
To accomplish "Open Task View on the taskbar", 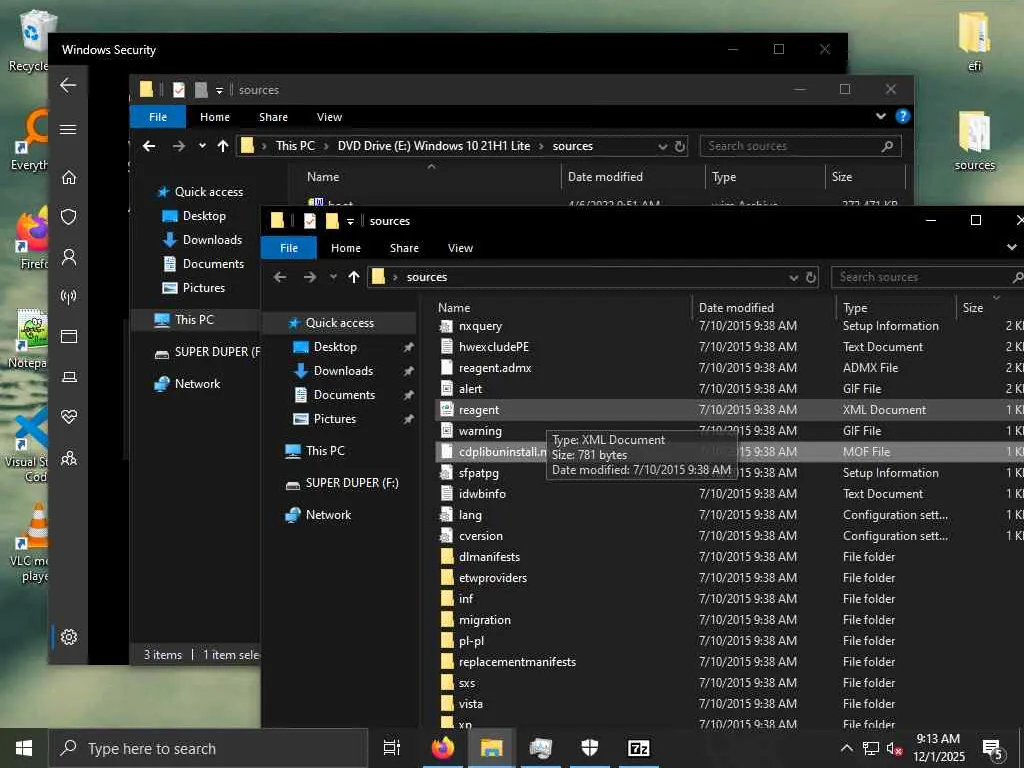I will [x=392, y=748].
